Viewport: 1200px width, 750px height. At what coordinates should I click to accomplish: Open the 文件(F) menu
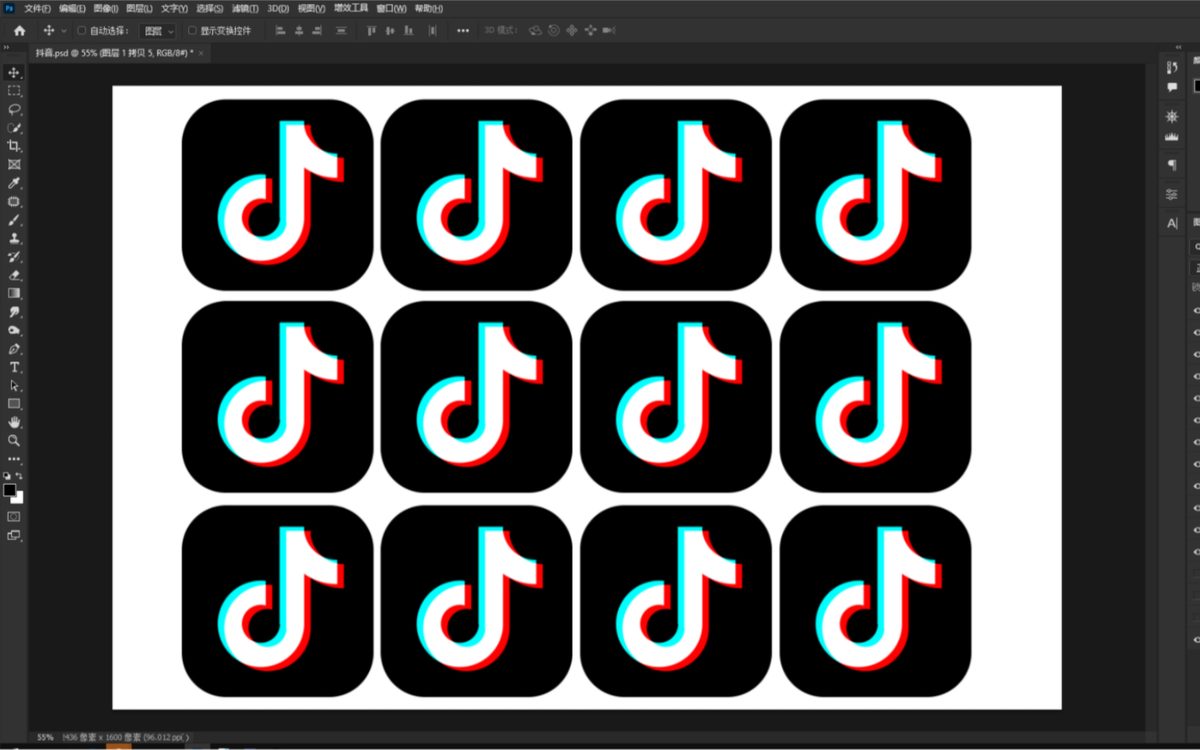pyautogui.click(x=38, y=8)
